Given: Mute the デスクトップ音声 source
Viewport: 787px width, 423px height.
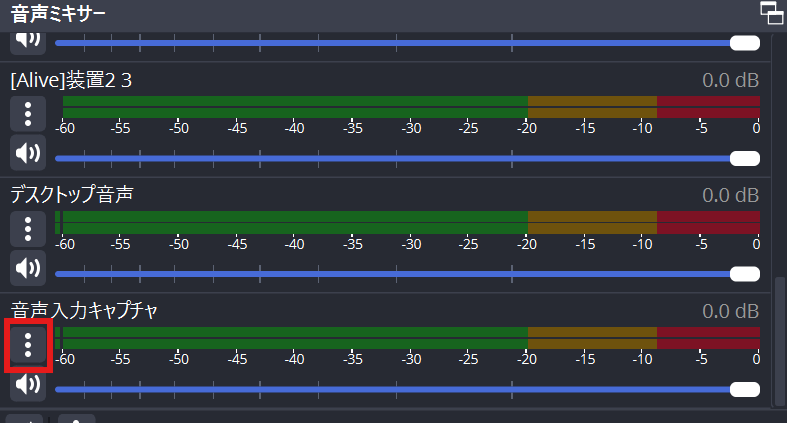Looking at the screenshot, I should (x=28, y=268).
